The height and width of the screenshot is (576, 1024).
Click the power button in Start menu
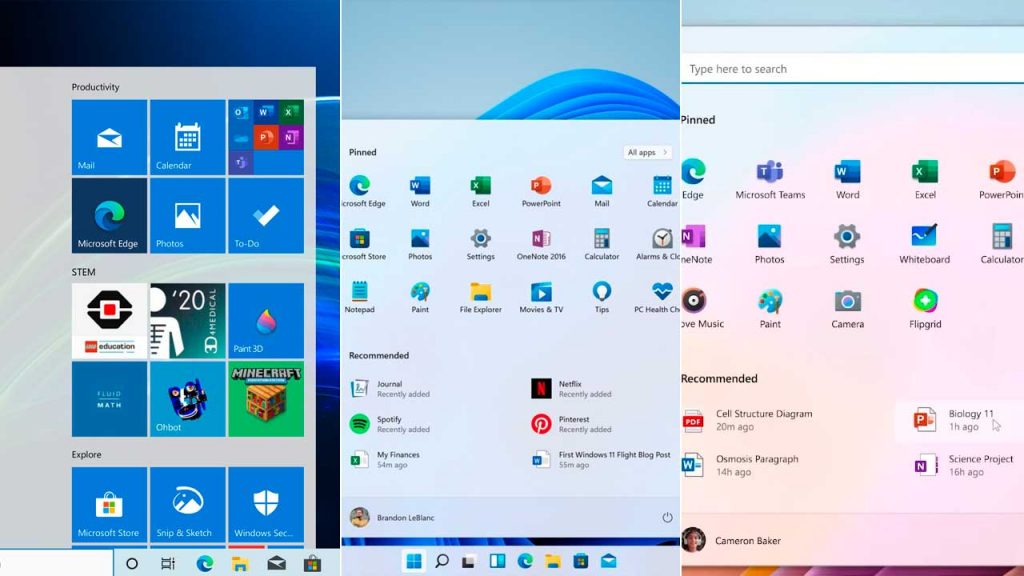point(667,517)
